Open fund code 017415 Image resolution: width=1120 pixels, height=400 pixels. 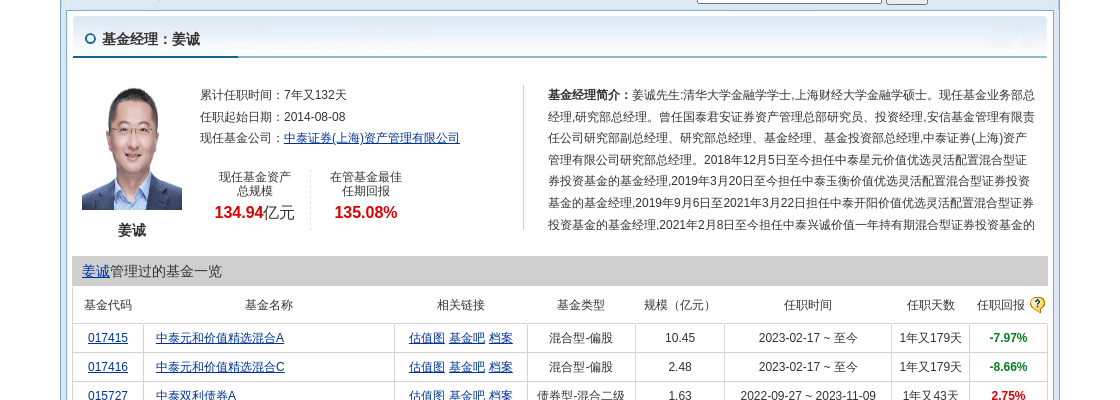point(108,338)
